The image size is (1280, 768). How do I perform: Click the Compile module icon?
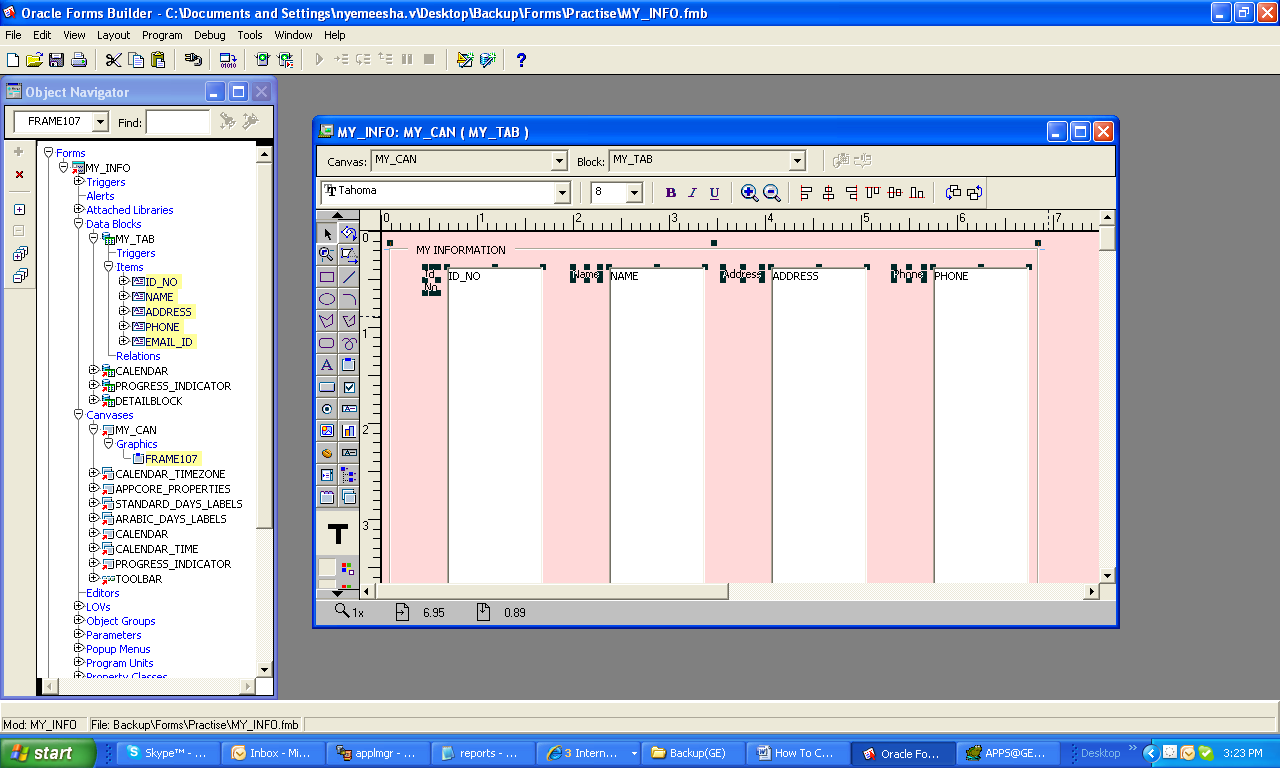[228, 60]
